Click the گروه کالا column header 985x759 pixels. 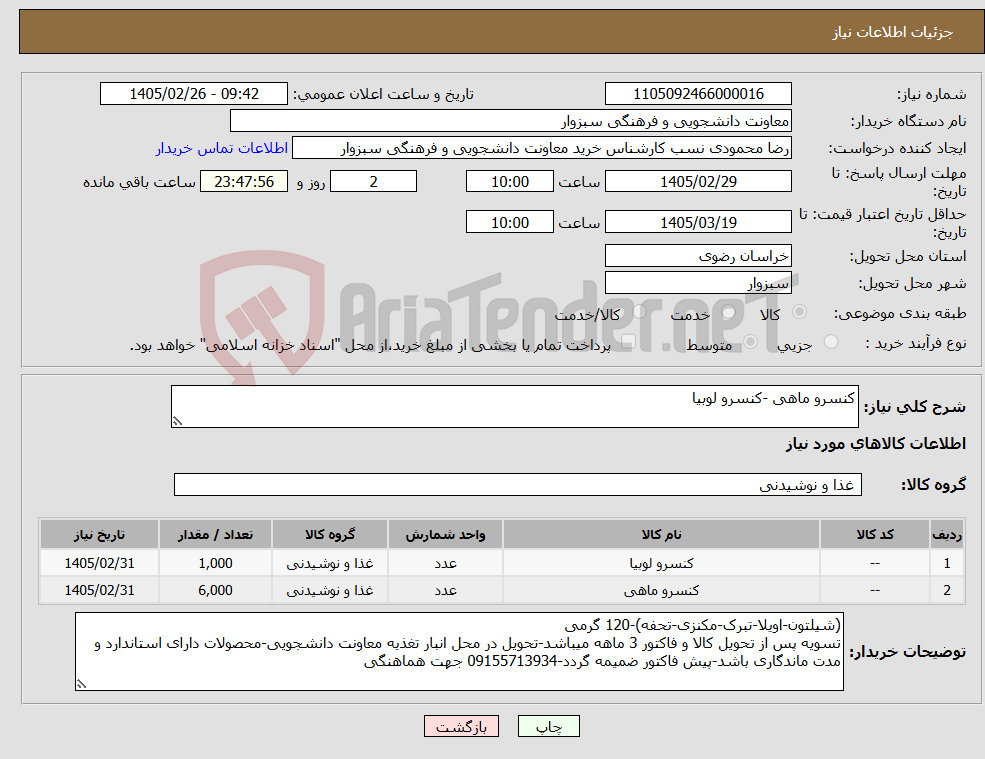[330, 535]
